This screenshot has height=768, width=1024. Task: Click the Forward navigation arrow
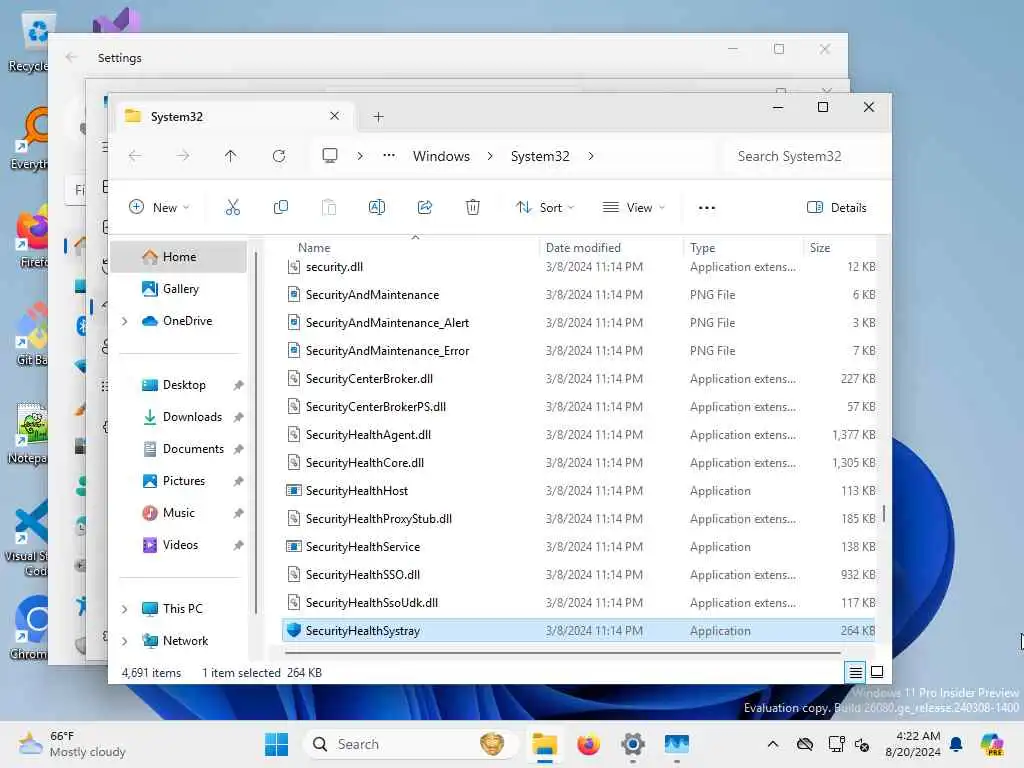pyautogui.click(x=183, y=156)
